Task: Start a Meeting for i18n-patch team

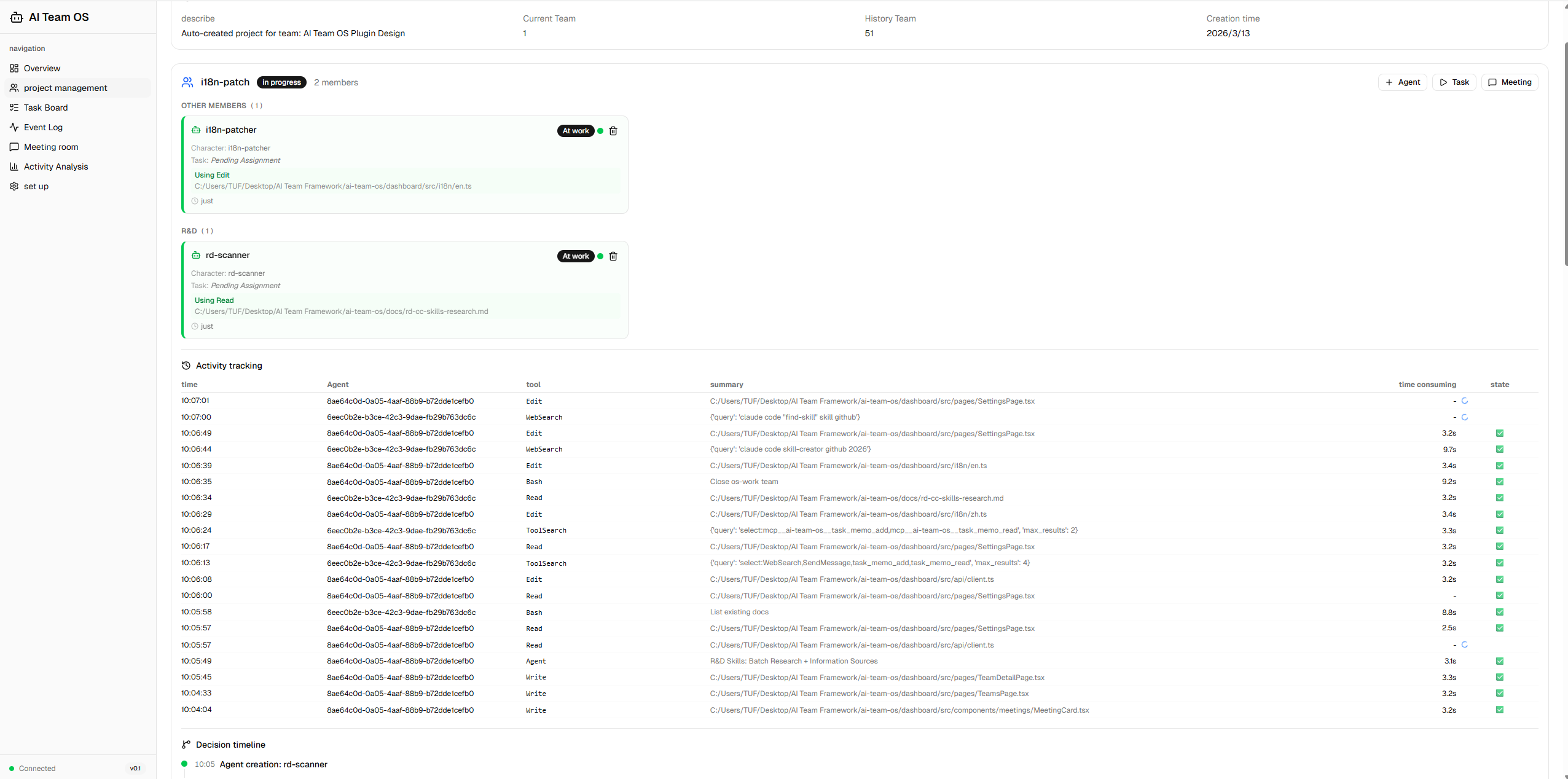Action: click(1509, 82)
